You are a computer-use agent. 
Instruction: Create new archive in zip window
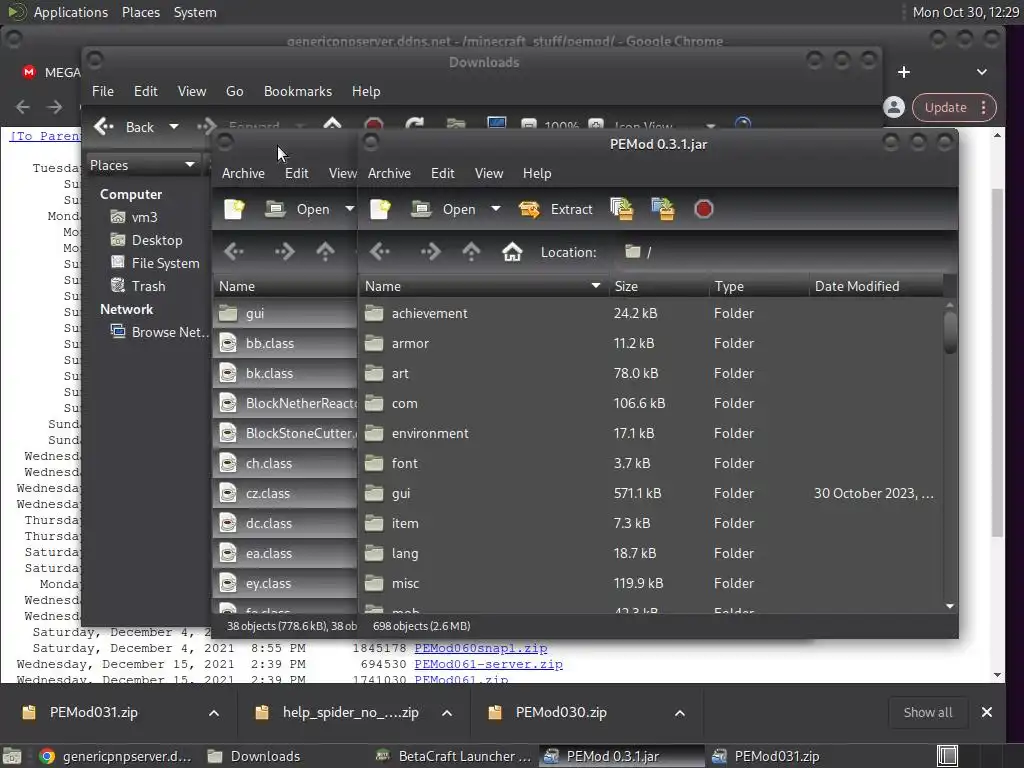coord(234,209)
